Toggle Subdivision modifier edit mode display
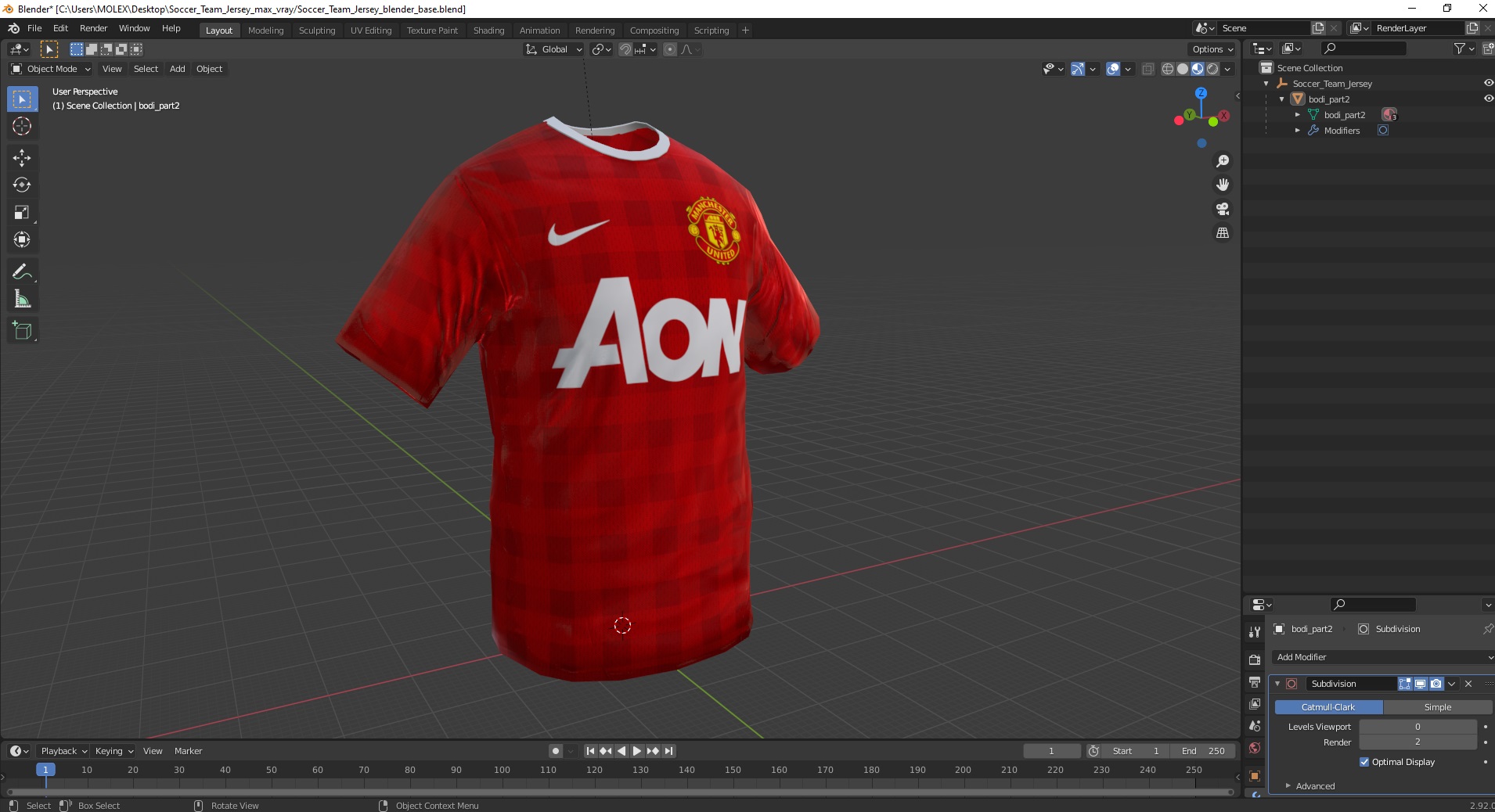 [x=1405, y=684]
